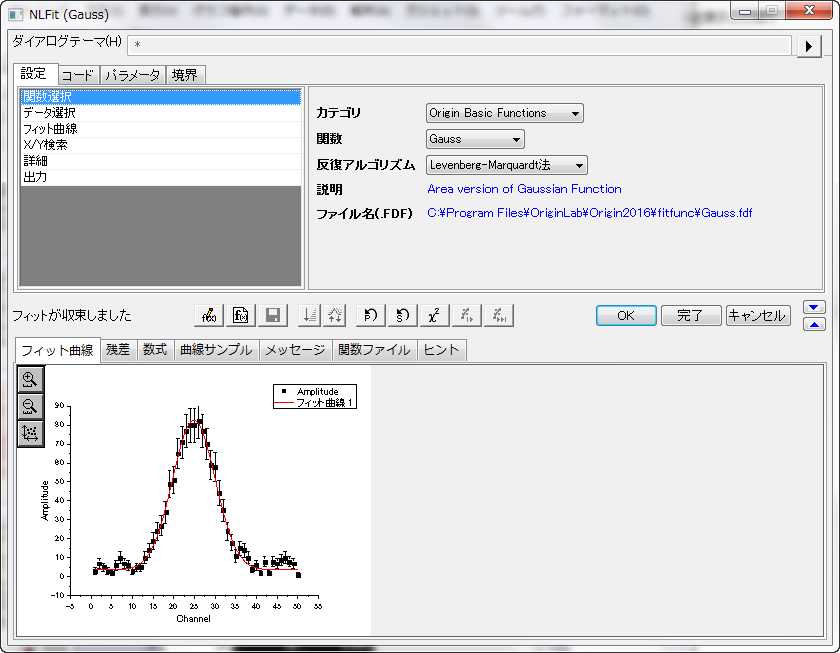This screenshot has height=653, width=840.
Task: Select the メッセージ tab
Action: tap(296, 350)
